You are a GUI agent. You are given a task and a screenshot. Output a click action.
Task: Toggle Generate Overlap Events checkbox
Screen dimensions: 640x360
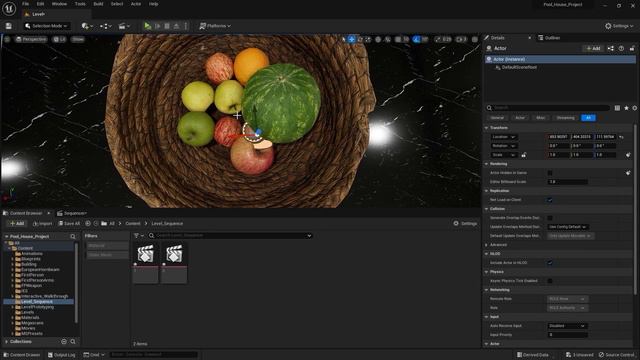pyautogui.click(x=550, y=218)
